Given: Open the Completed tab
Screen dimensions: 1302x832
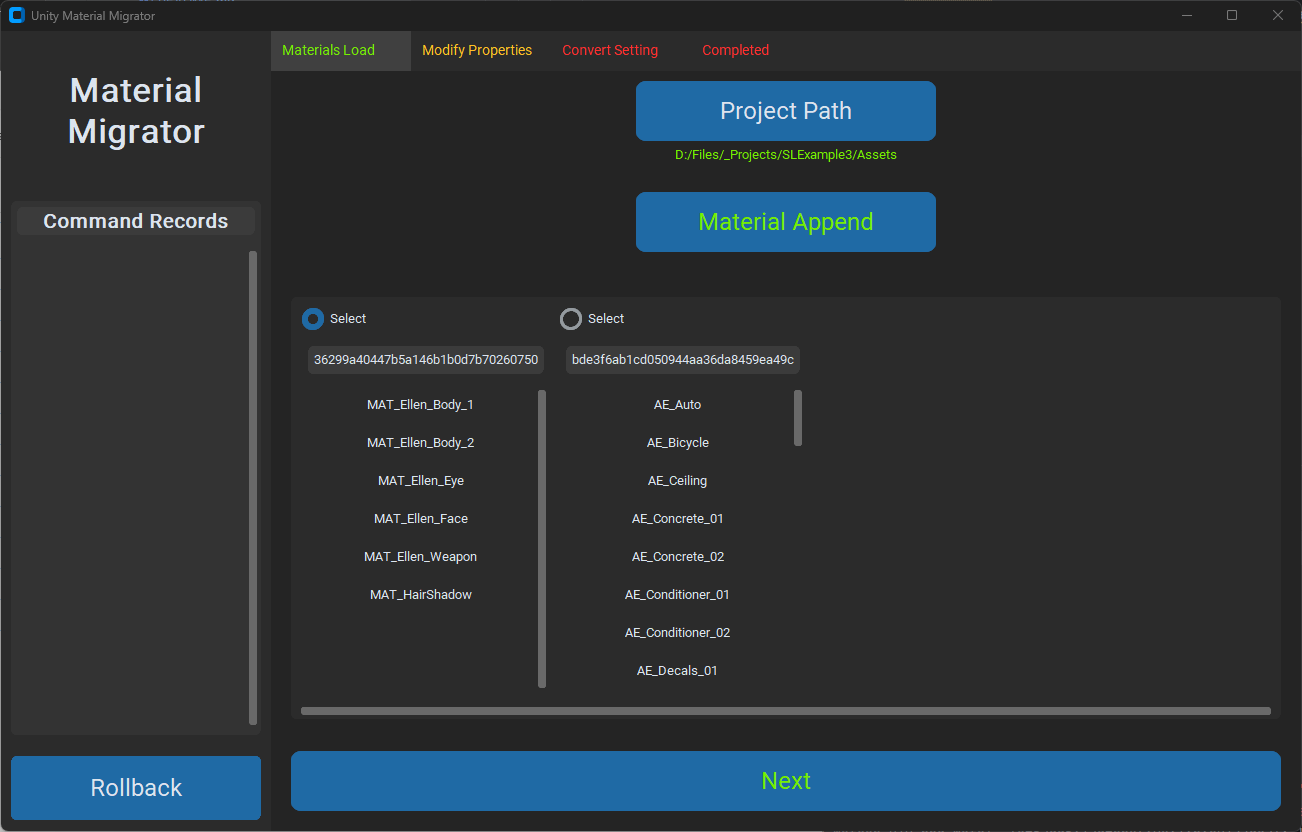Looking at the screenshot, I should (x=735, y=50).
